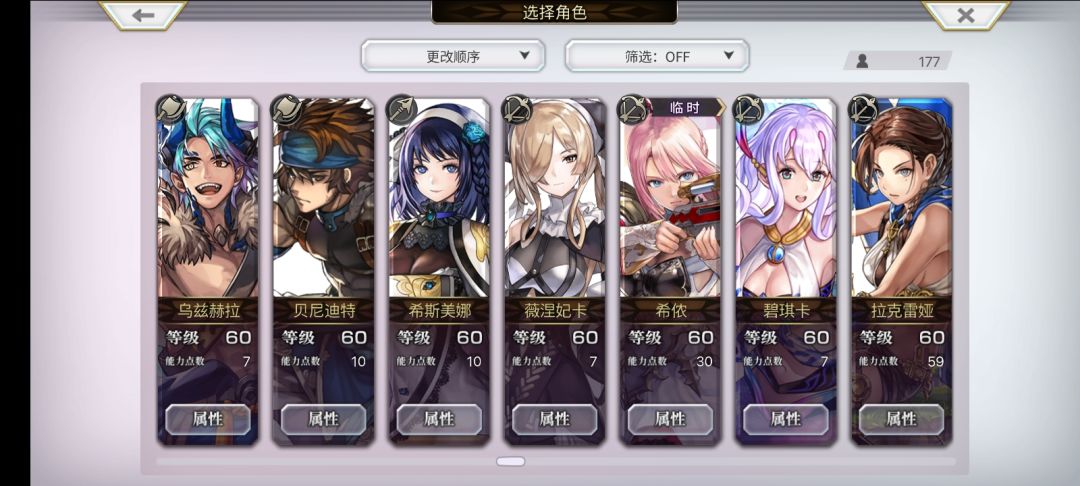Click 属性 button under 碧琪卡

pyautogui.click(x=786, y=419)
